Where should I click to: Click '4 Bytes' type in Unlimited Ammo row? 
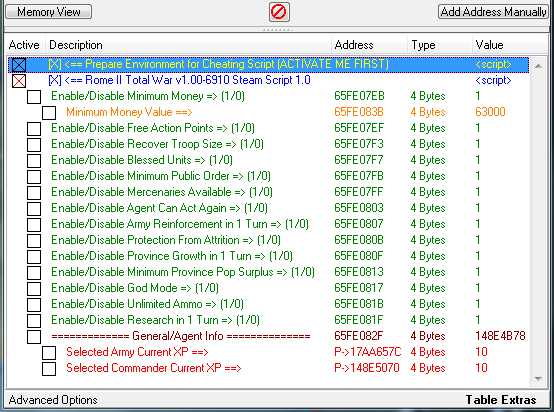pyautogui.click(x=428, y=304)
